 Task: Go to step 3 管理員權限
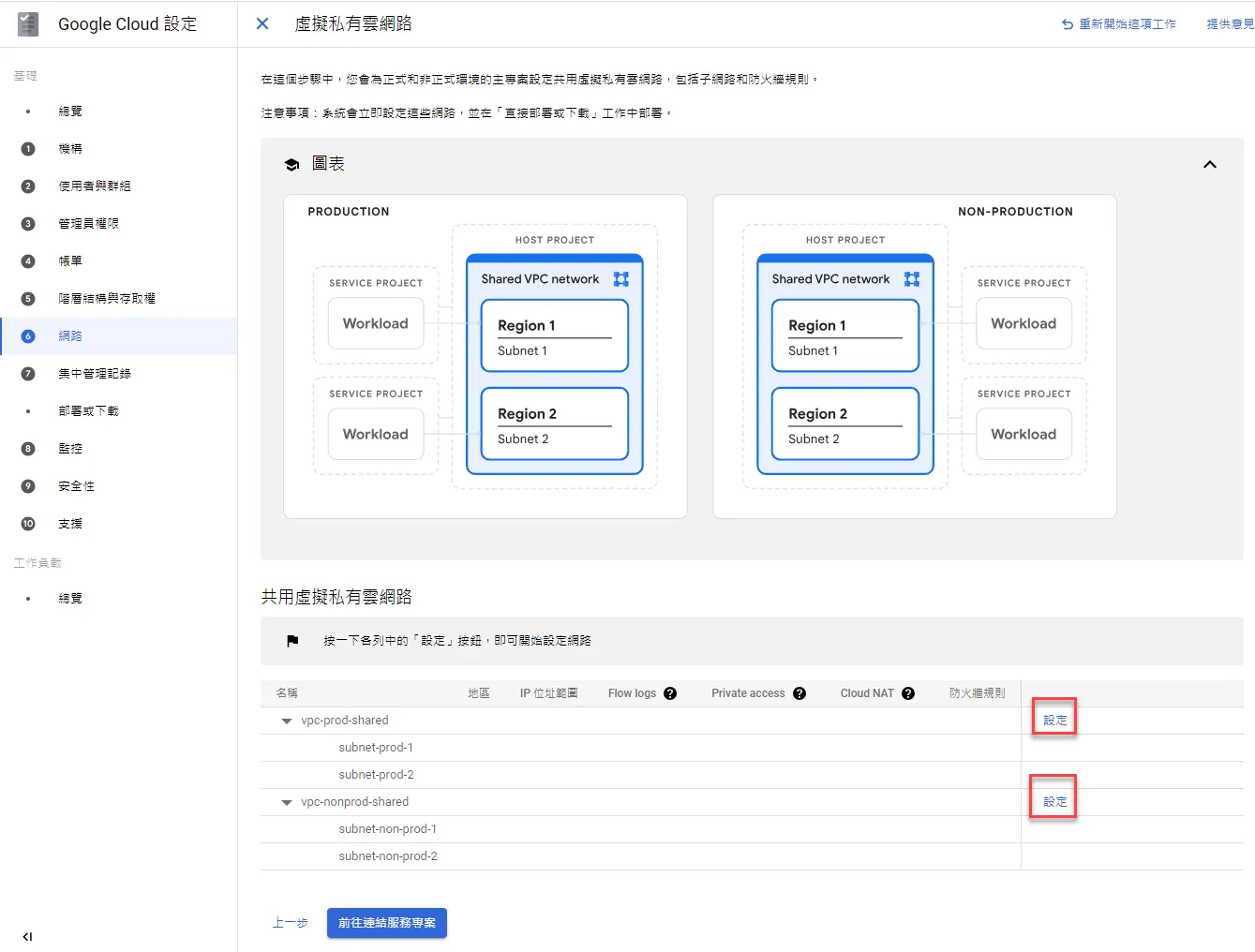coord(89,224)
